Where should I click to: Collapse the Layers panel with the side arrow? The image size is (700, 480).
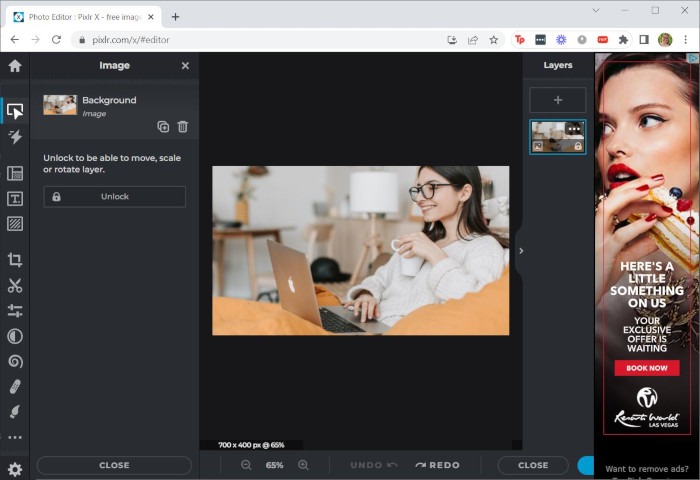tap(521, 251)
